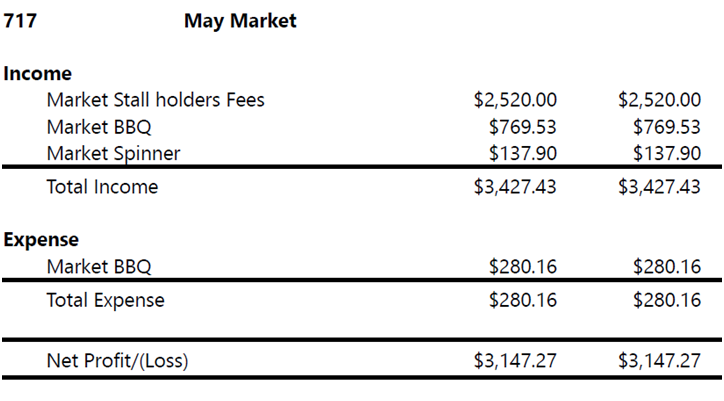Click the Total Expense label

tap(105, 300)
